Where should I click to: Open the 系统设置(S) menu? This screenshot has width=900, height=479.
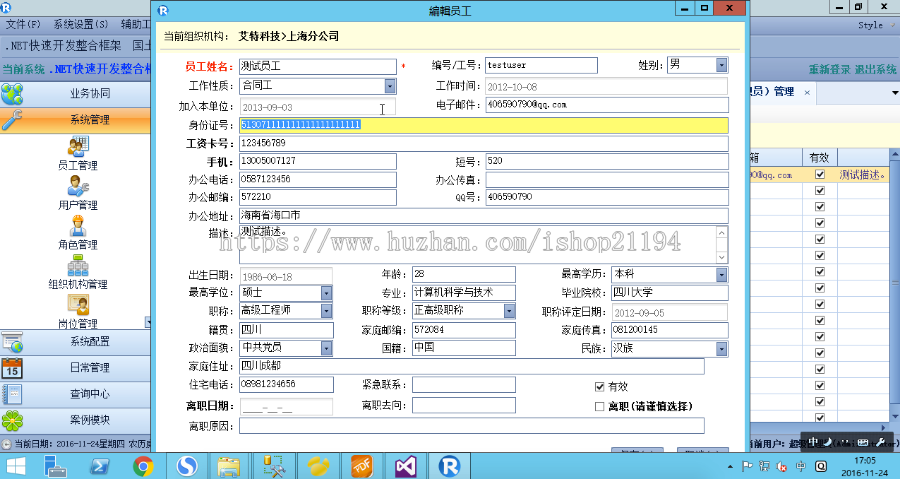pyautogui.click(x=80, y=25)
